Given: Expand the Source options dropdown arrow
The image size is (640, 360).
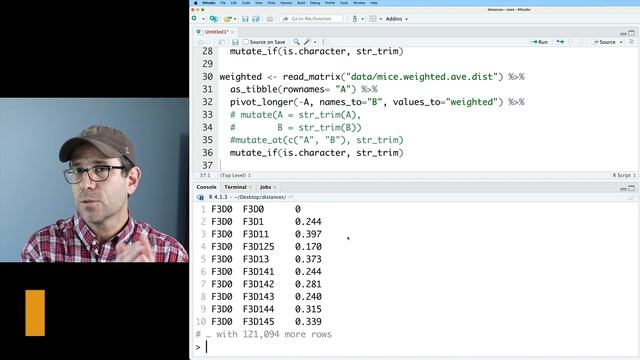Looking at the screenshot, I should [621, 42].
